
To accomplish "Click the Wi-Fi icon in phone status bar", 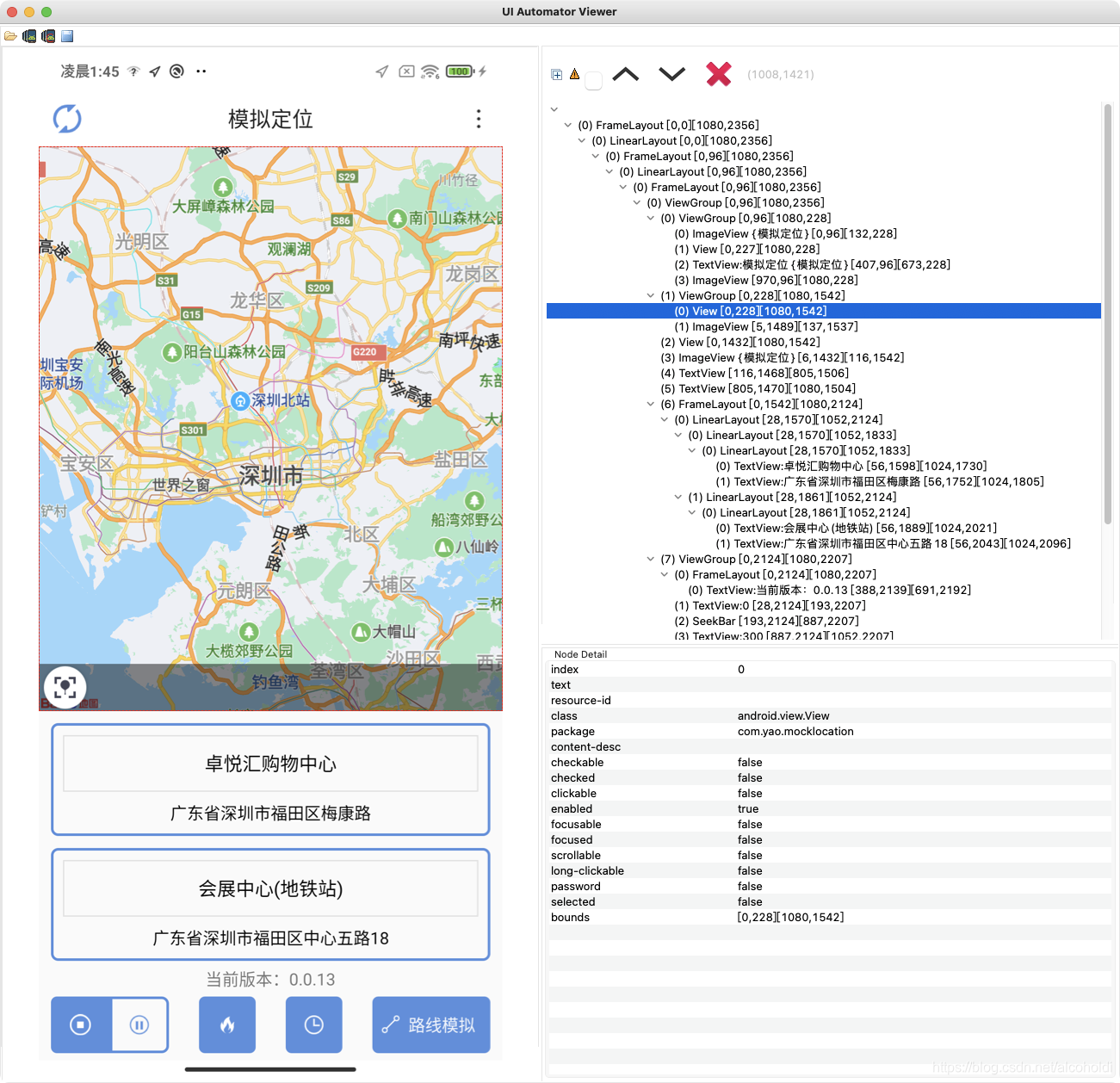I will pyautogui.click(x=430, y=71).
